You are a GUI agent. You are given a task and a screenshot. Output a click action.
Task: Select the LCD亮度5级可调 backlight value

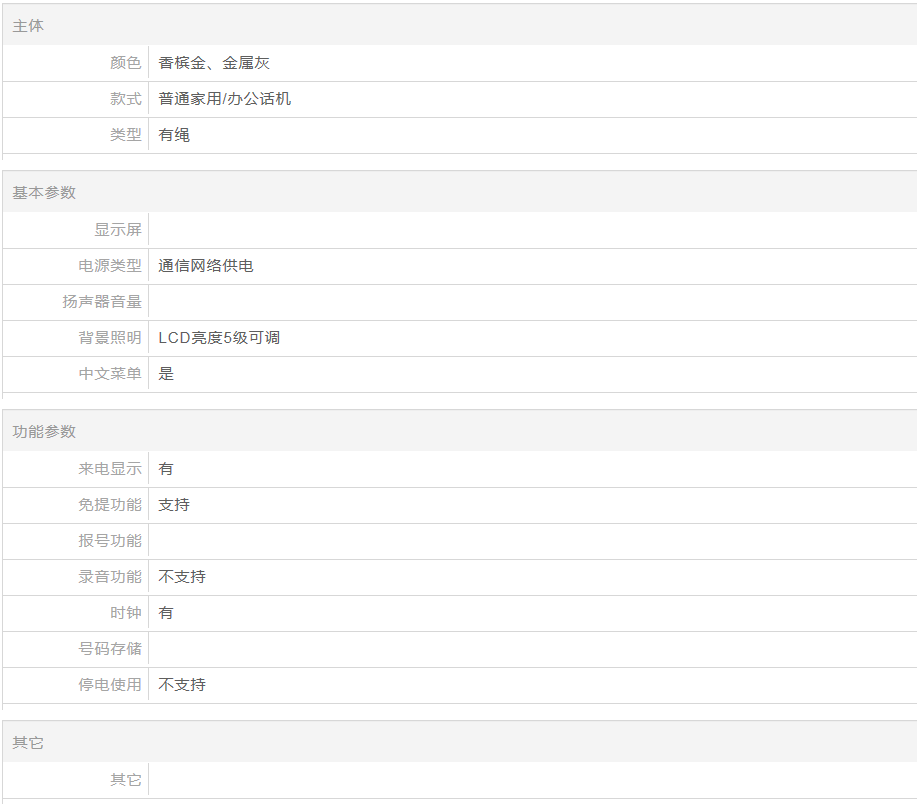(219, 338)
